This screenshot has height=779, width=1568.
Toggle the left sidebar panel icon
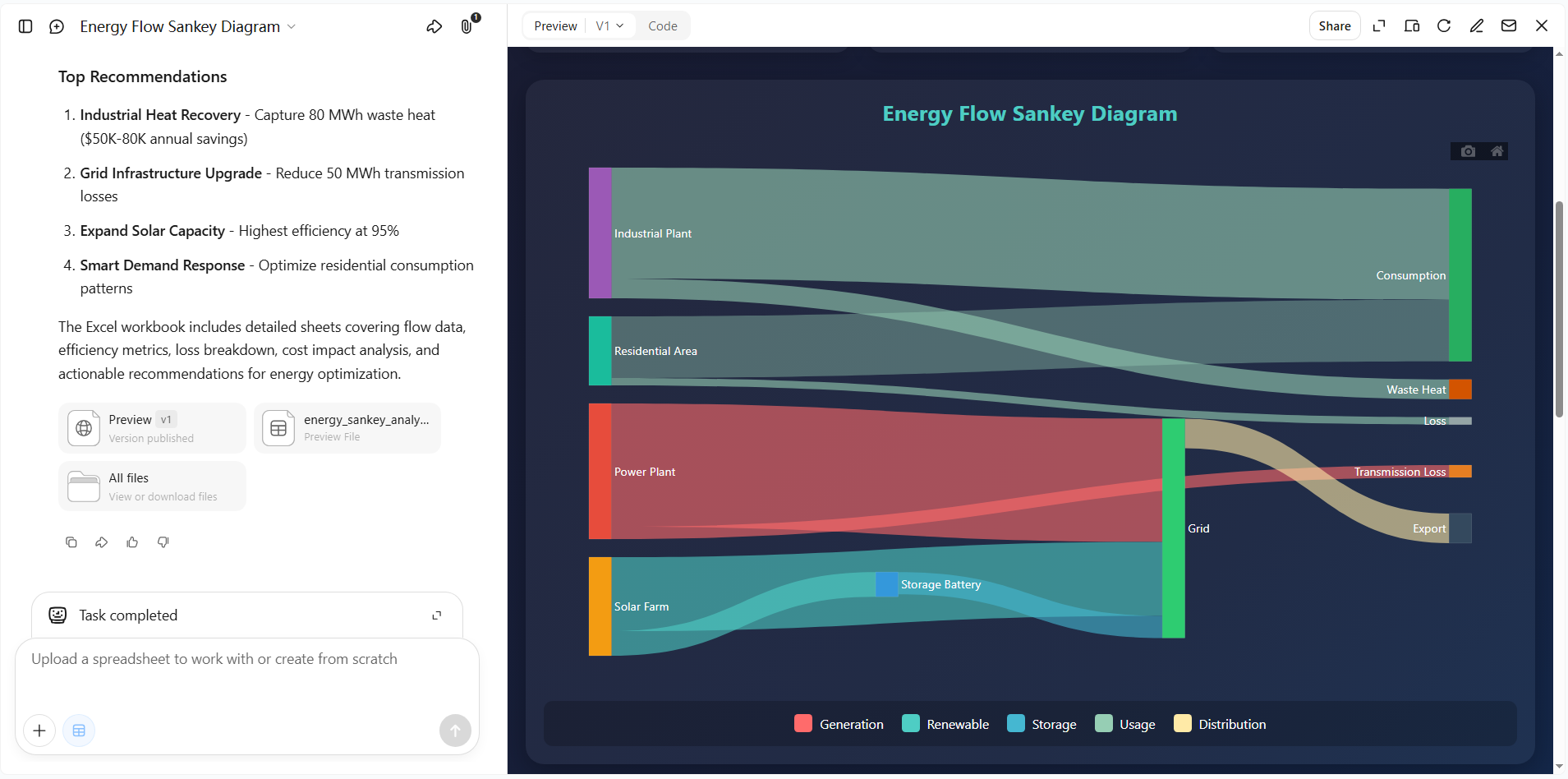(25, 26)
